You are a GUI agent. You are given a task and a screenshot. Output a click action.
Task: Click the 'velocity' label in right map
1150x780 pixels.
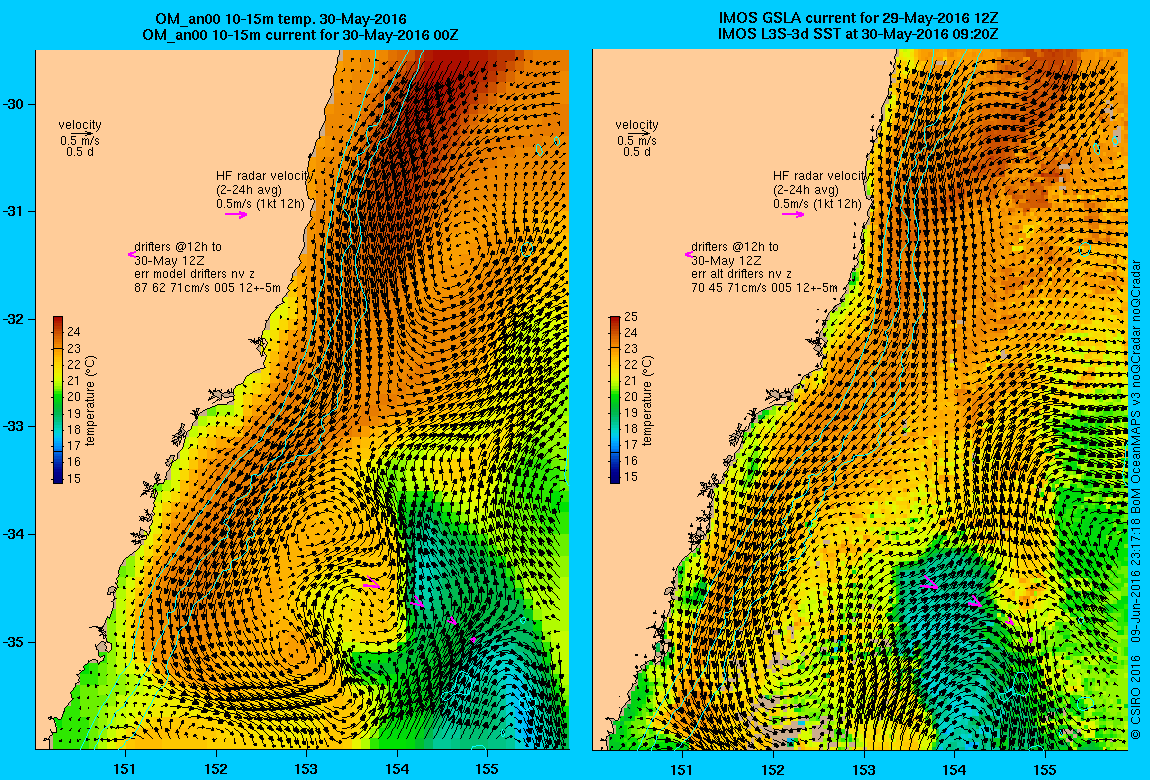(637, 125)
